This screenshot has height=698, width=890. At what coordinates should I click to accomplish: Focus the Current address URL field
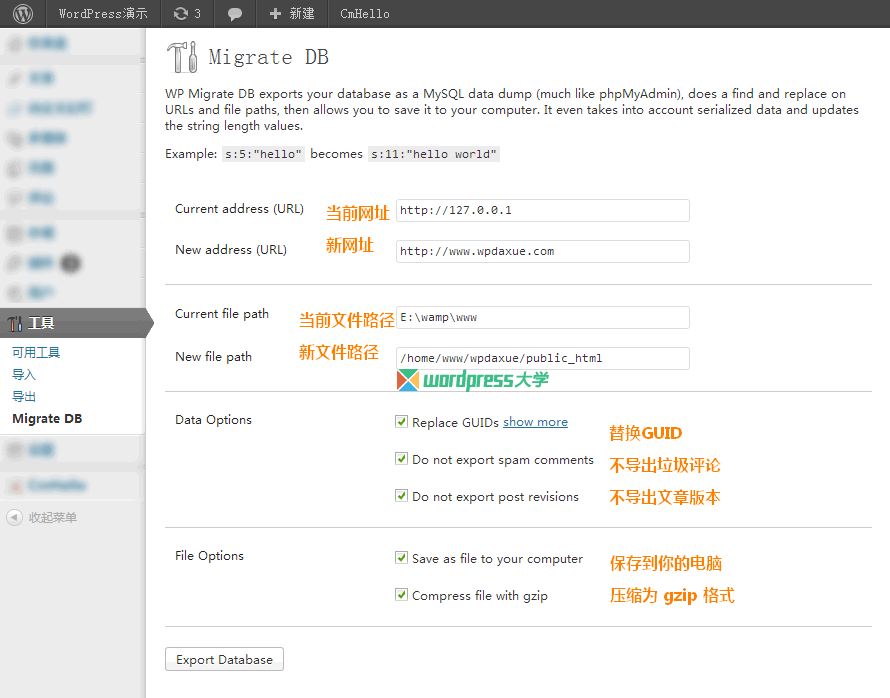click(x=543, y=211)
